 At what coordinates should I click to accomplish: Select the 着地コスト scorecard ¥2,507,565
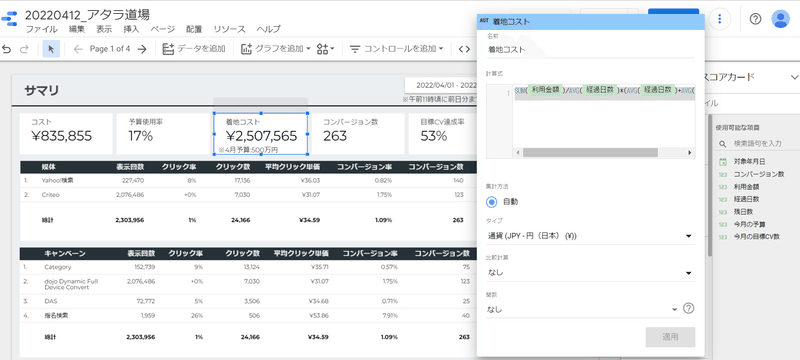coord(260,134)
